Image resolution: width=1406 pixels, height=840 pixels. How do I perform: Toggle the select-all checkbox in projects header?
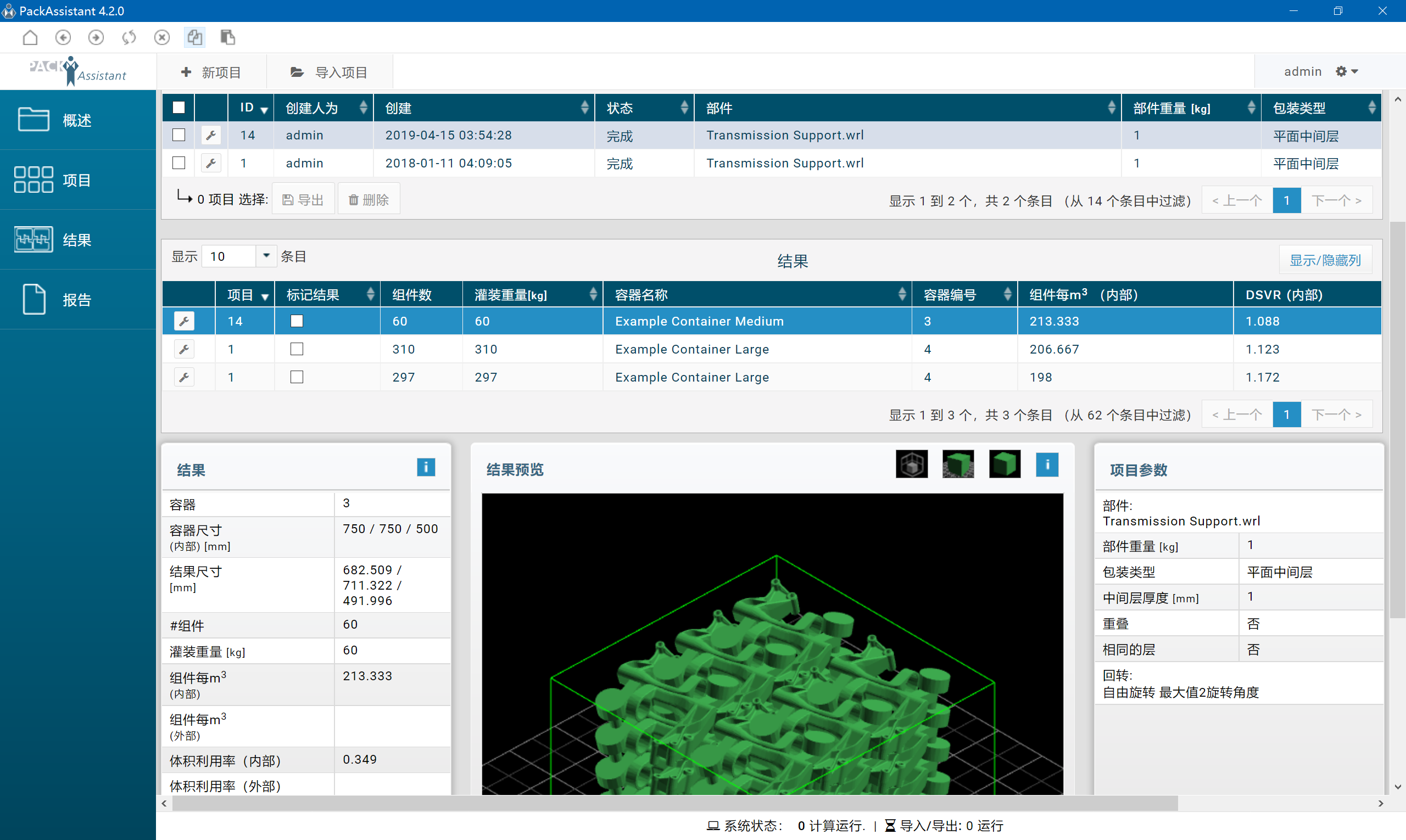(x=179, y=108)
